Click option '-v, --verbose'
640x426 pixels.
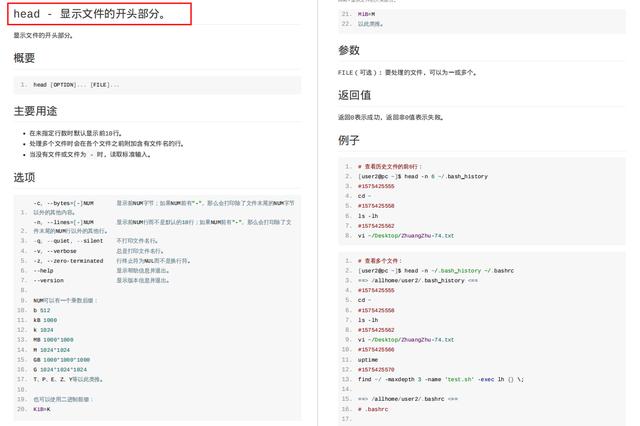[x=55, y=251]
